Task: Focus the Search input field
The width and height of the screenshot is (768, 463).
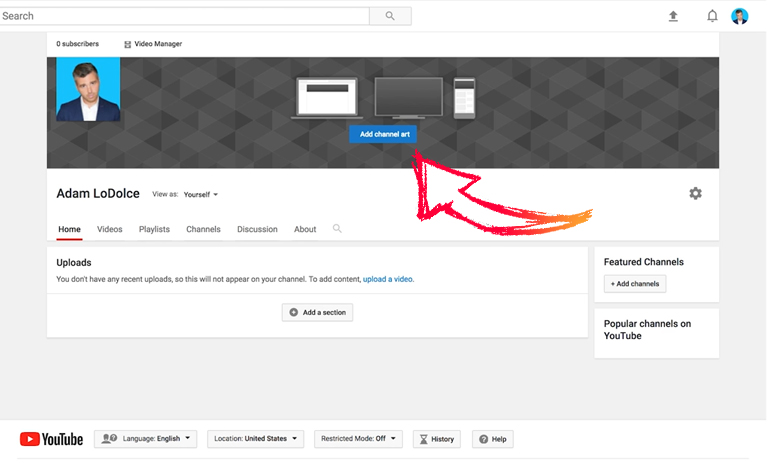Action: pos(184,16)
